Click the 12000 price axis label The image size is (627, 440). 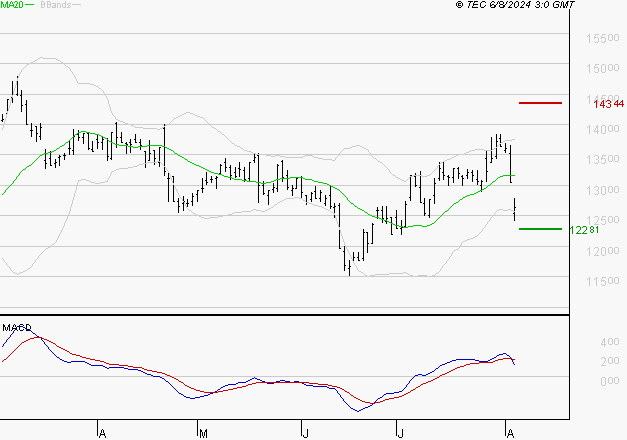[603, 251]
